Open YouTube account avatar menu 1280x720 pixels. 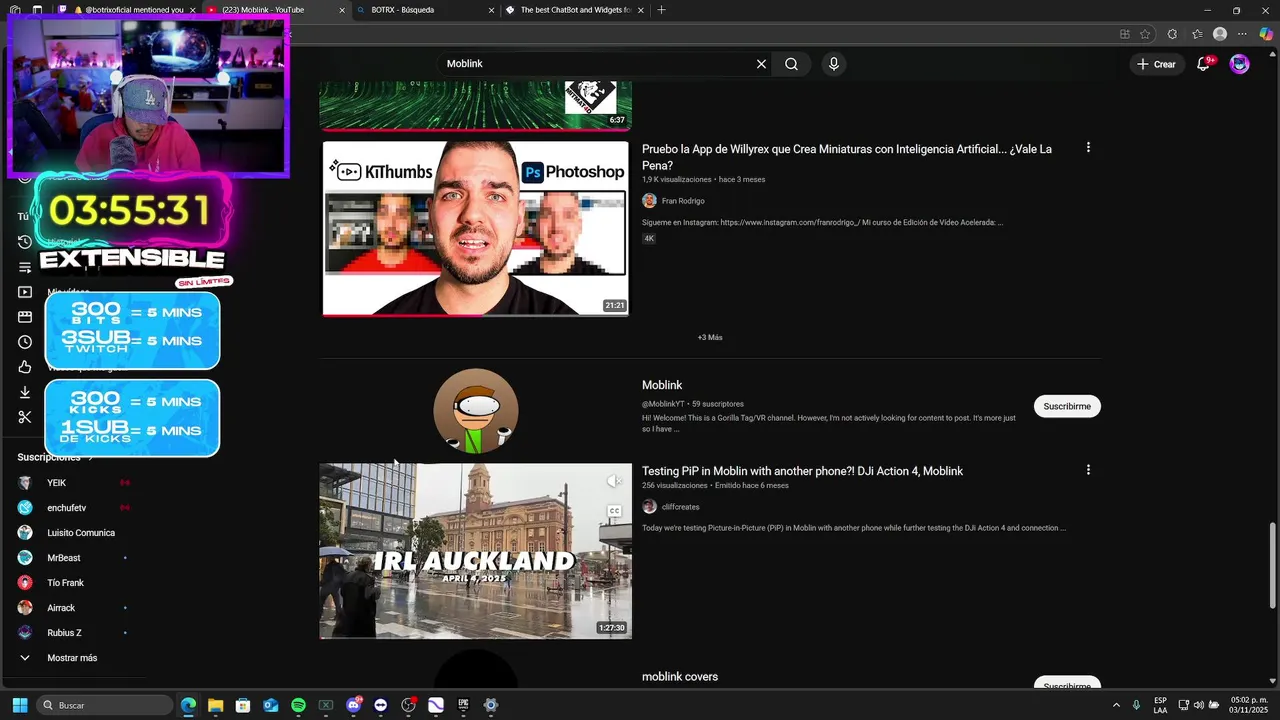point(1240,64)
